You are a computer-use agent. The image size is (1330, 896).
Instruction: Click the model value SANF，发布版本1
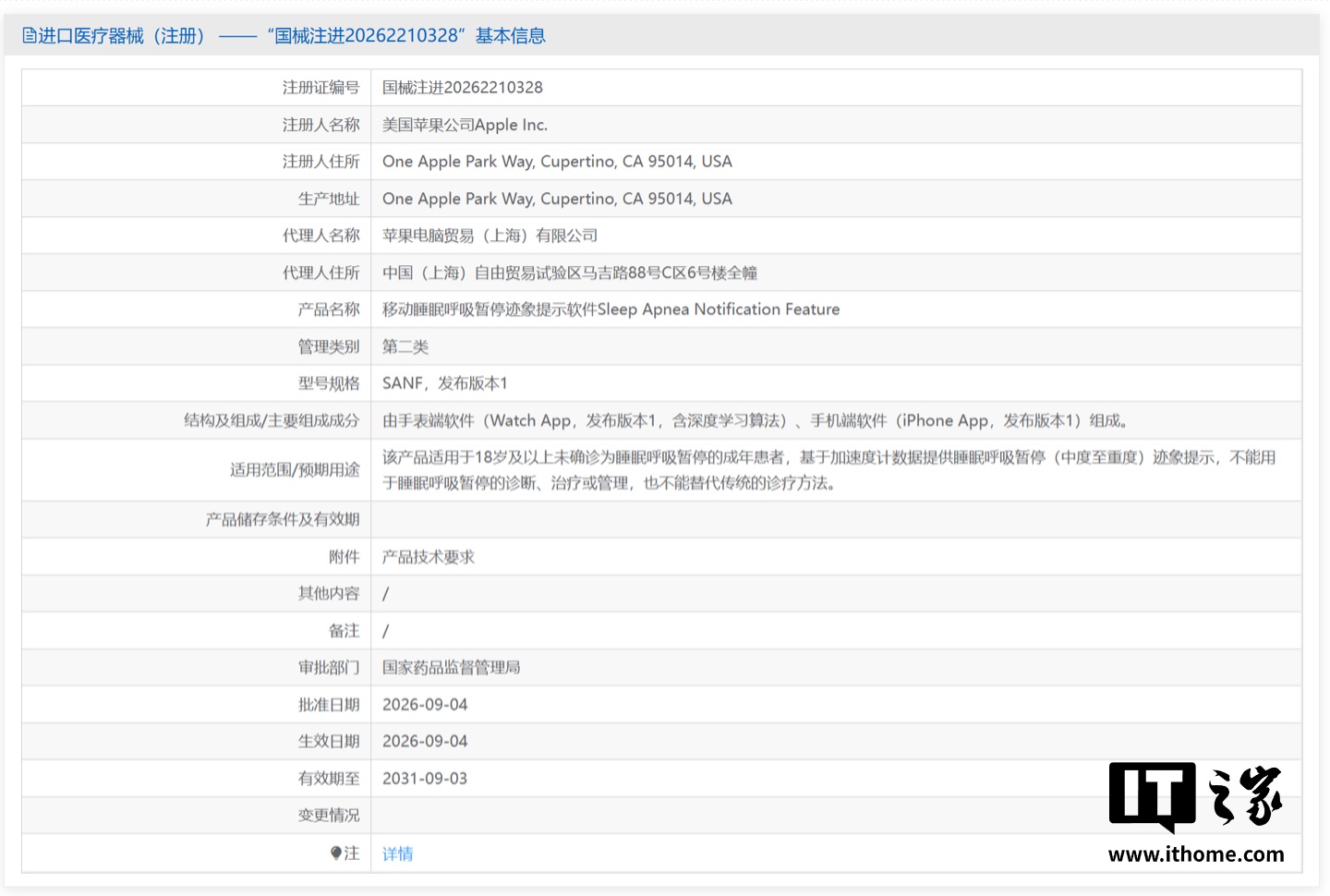(445, 383)
